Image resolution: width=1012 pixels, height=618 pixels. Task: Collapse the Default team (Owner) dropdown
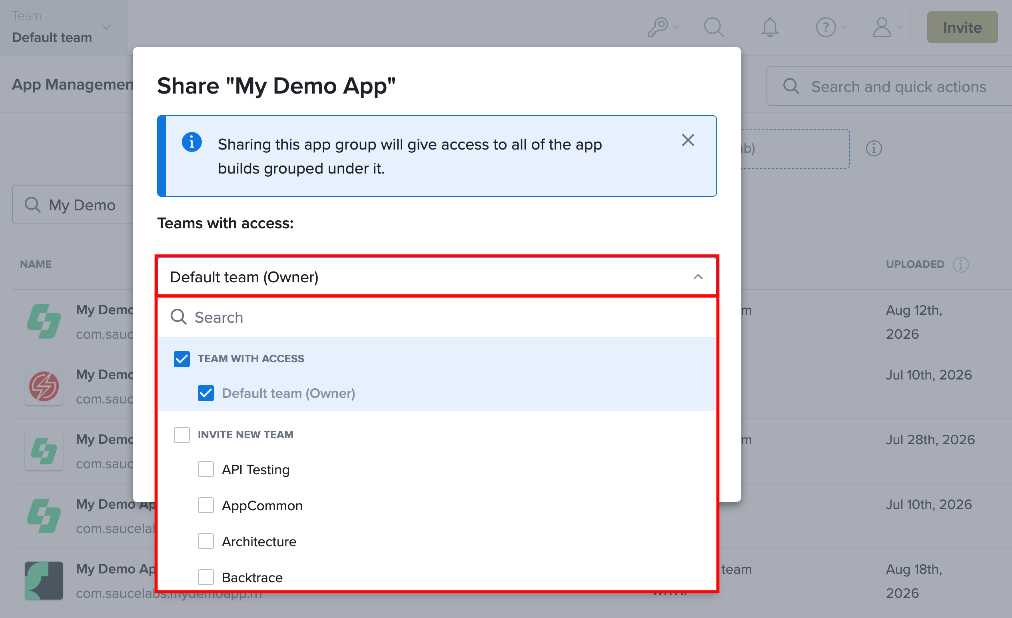coord(437,277)
